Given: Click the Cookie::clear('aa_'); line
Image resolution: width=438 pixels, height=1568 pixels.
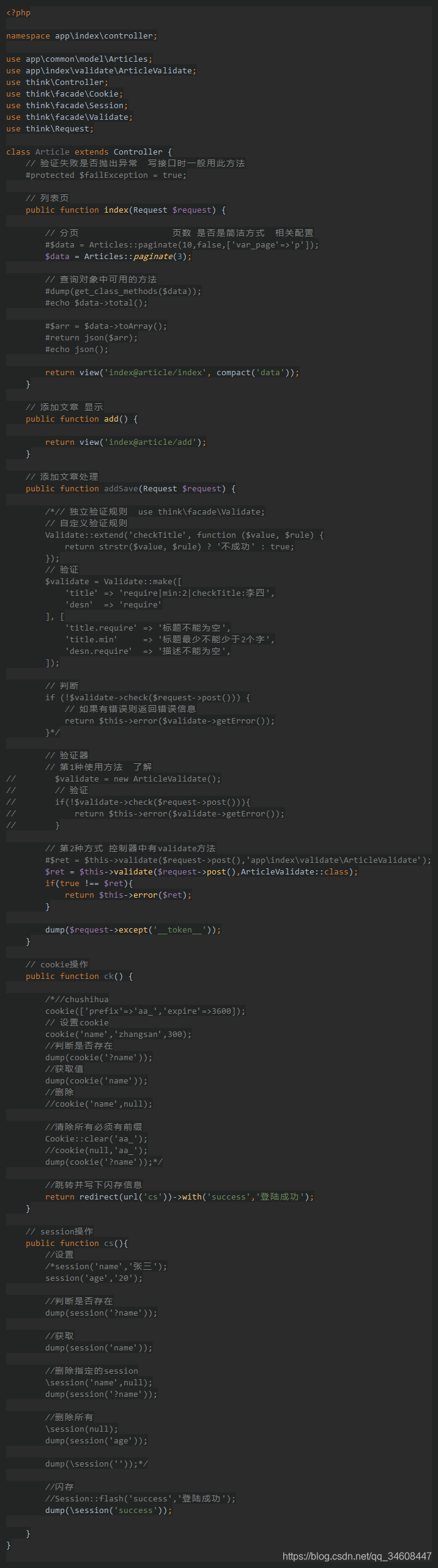Looking at the screenshot, I should tap(96, 1139).
